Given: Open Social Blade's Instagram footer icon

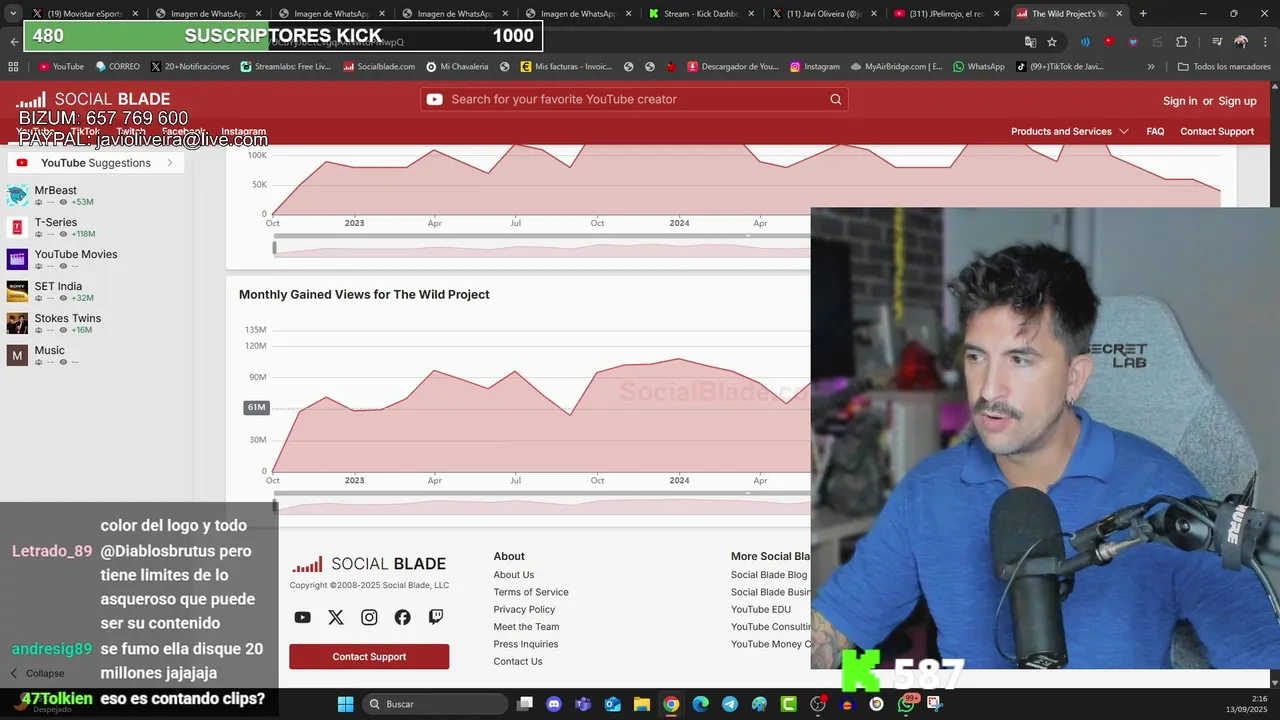Looking at the screenshot, I should pos(369,617).
